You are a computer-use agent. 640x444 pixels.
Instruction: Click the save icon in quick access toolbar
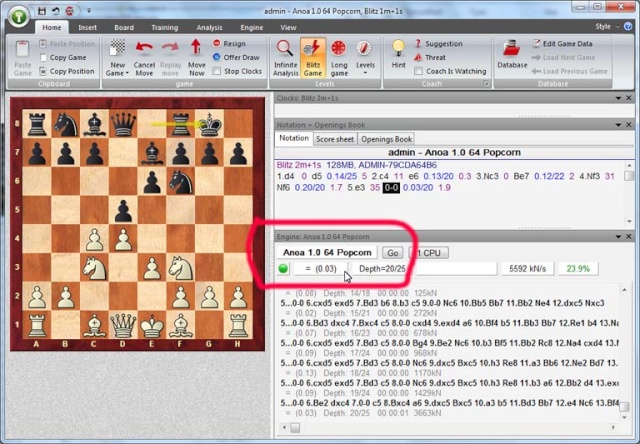[x=42, y=11]
